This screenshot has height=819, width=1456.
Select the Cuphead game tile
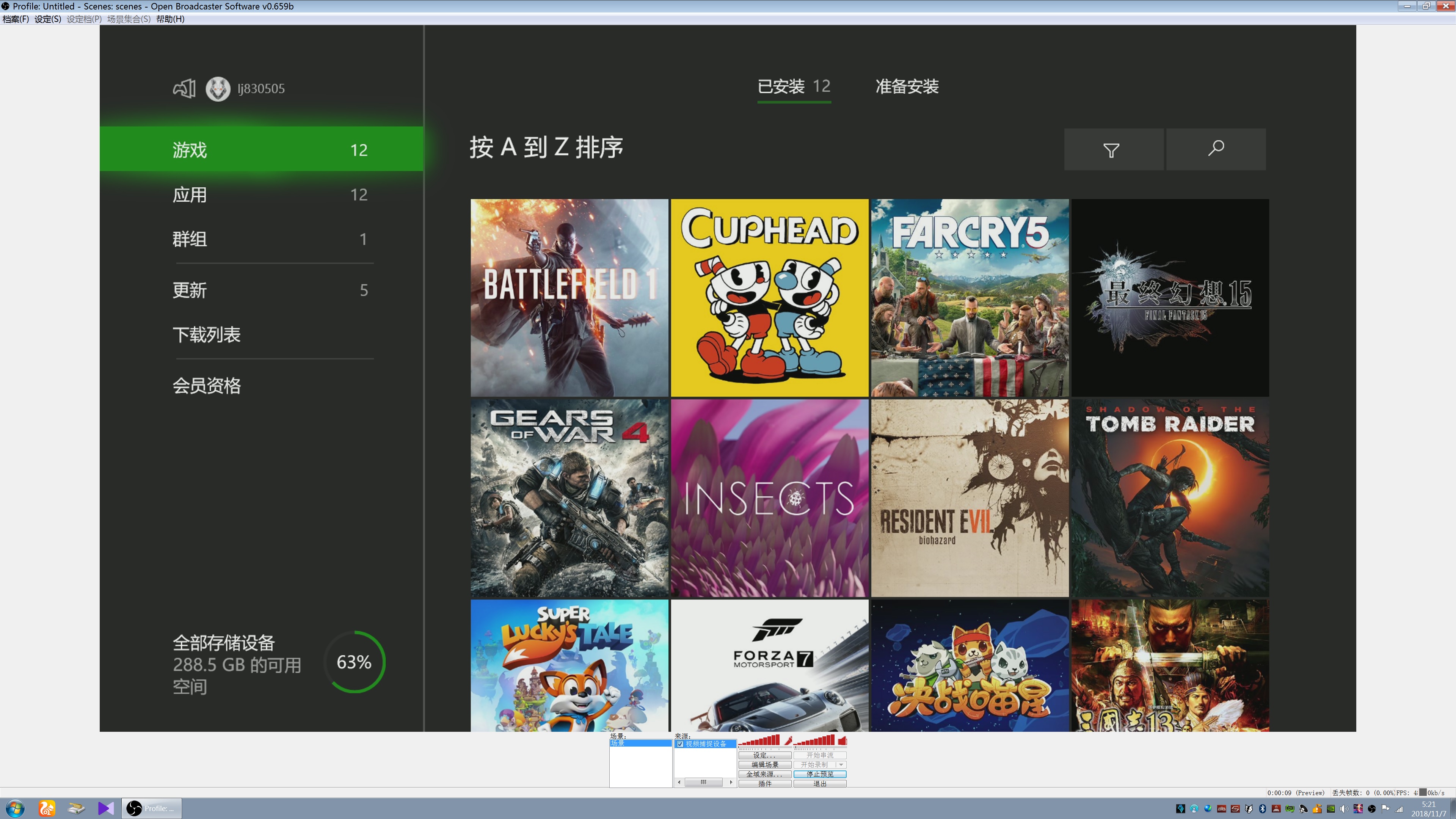(769, 297)
